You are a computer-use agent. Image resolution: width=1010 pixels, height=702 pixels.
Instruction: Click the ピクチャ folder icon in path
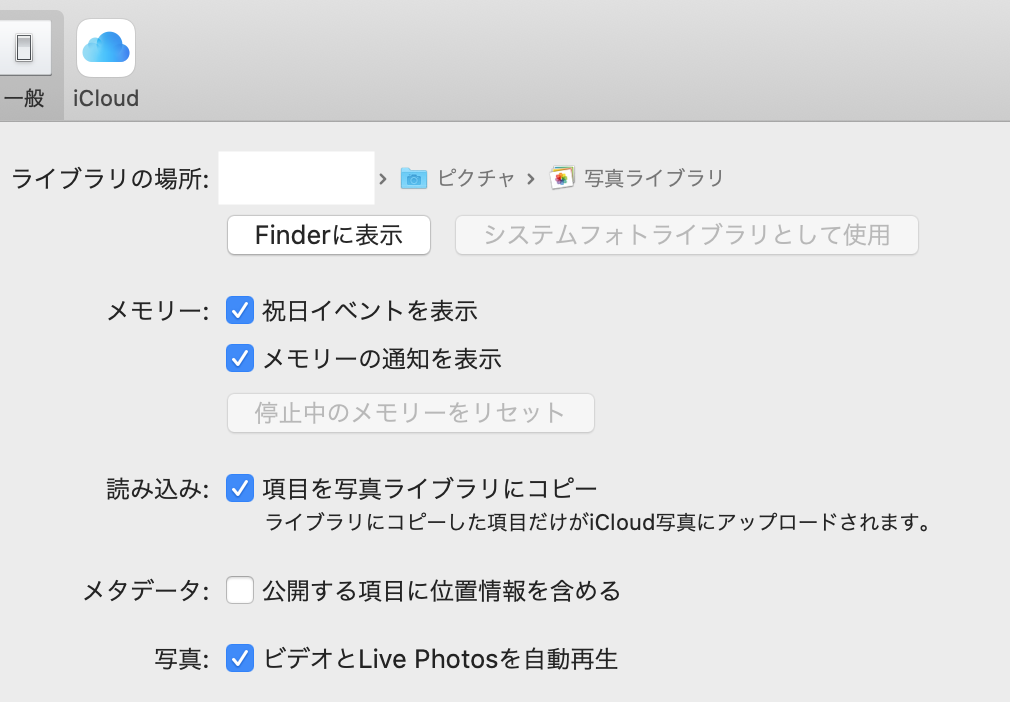[413, 179]
